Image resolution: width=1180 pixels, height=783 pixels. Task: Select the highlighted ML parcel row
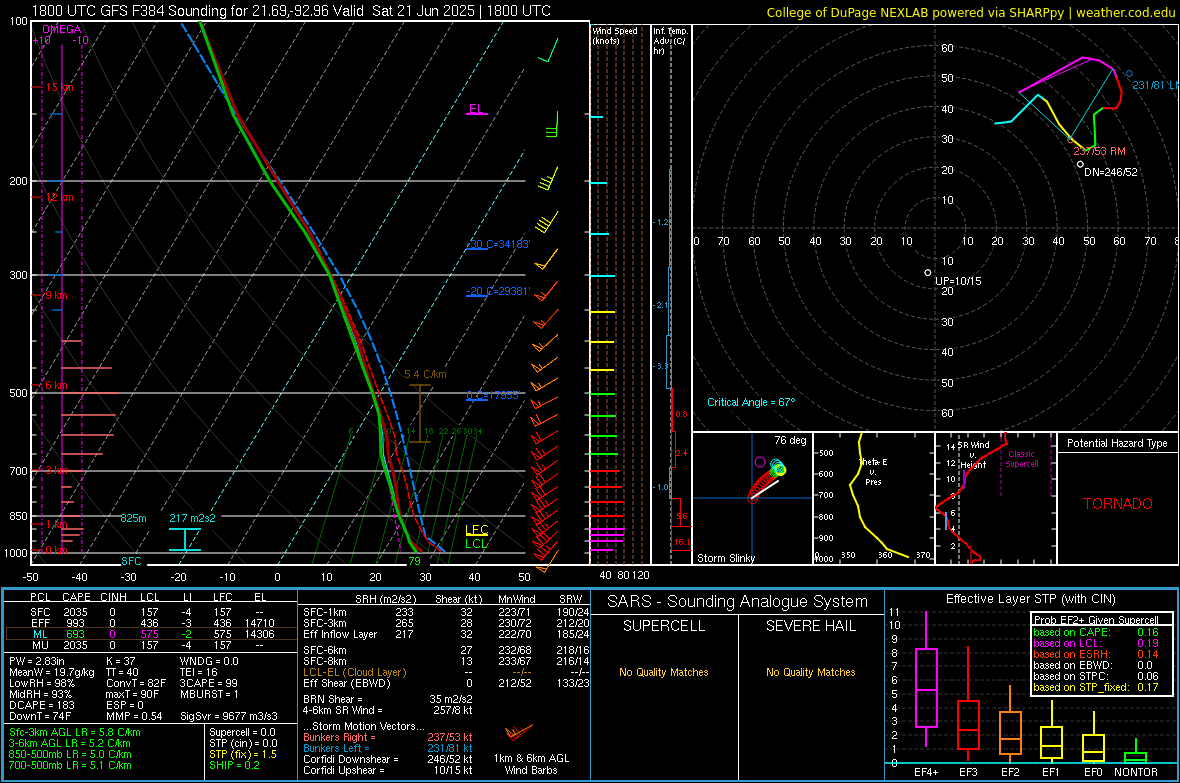tap(151, 634)
